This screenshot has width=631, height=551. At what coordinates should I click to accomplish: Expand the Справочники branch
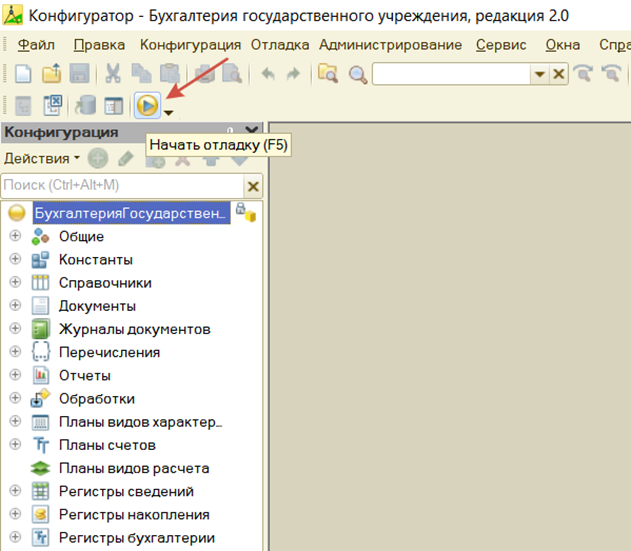click(x=15, y=282)
